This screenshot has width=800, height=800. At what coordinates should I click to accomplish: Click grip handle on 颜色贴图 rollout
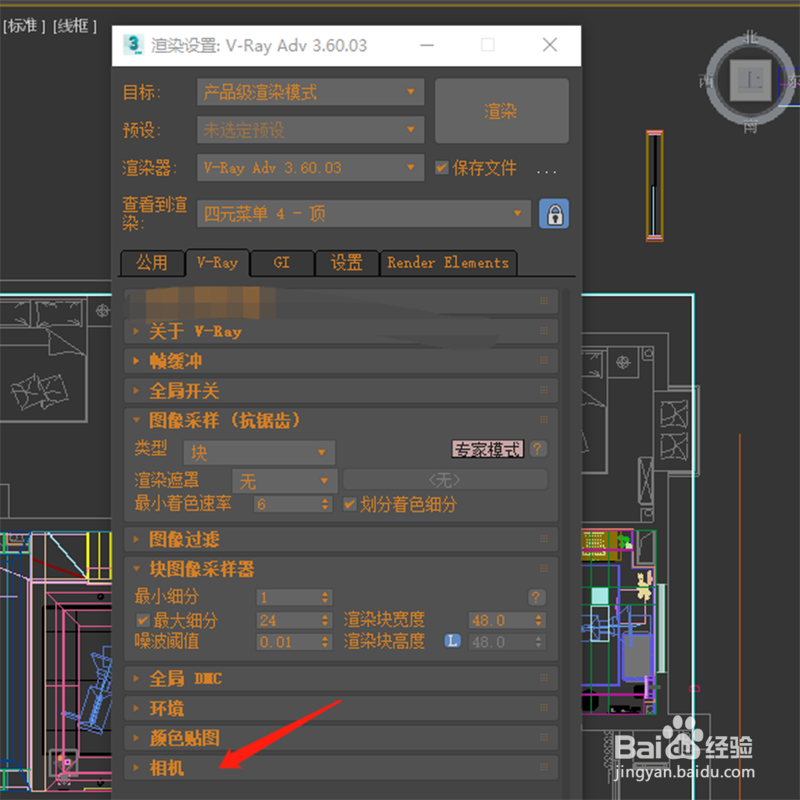(x=544, y=737)
